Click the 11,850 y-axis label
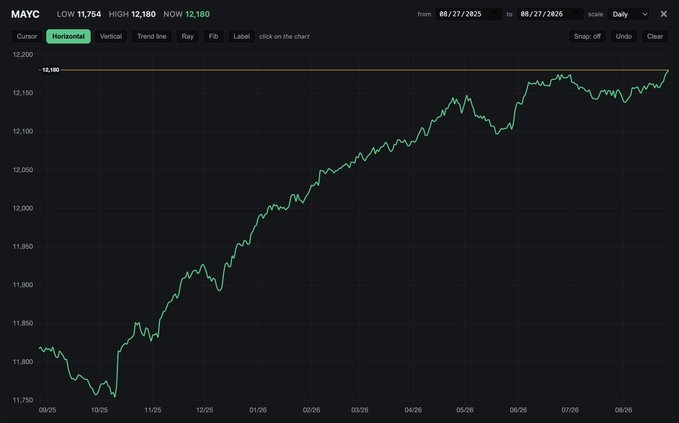This screenshot has width=679, height=423. coord(23,323)
